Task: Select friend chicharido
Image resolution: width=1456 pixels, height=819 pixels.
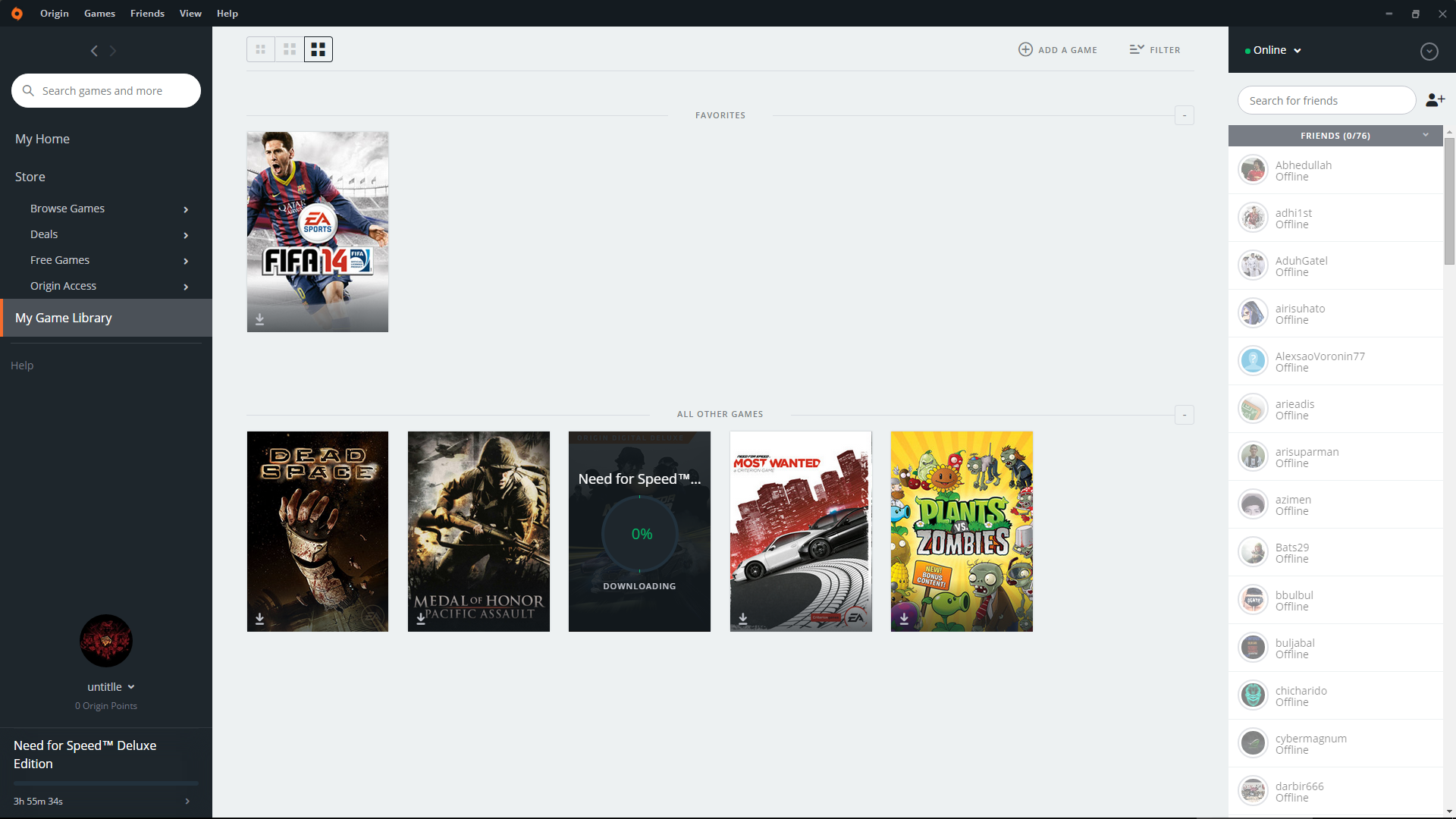Action: (x=1335, y=695)
